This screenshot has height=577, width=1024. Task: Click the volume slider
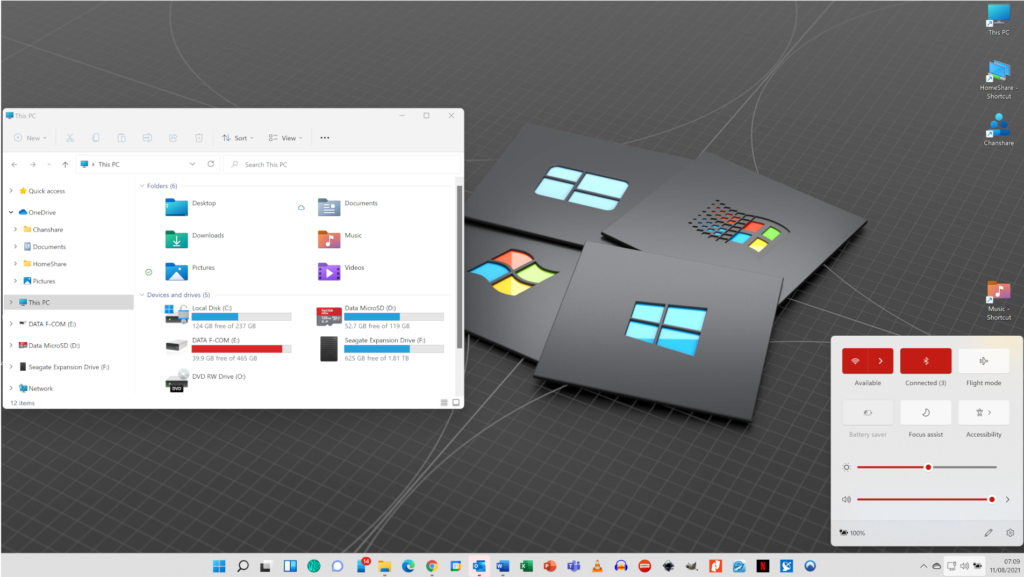[x=925, y=499]
